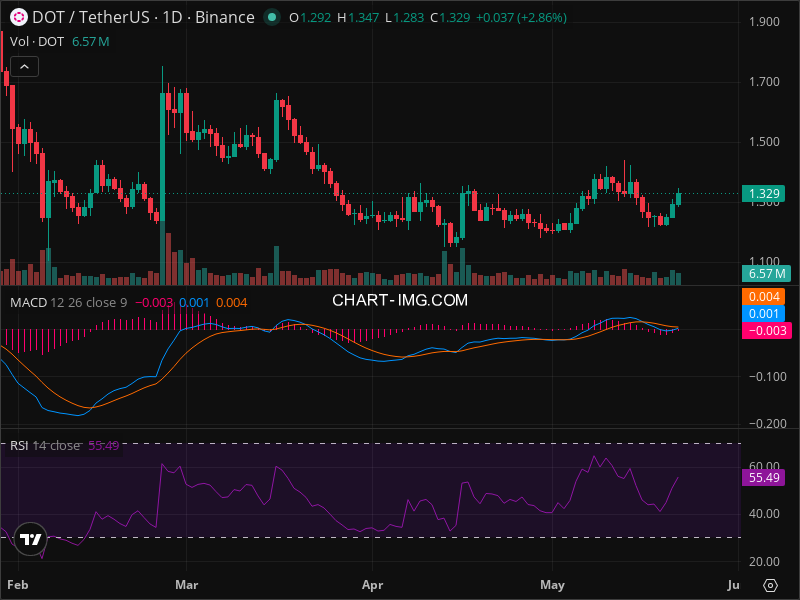
Task: Click the 1.500 price axis label
Action: tap(764, 141)
